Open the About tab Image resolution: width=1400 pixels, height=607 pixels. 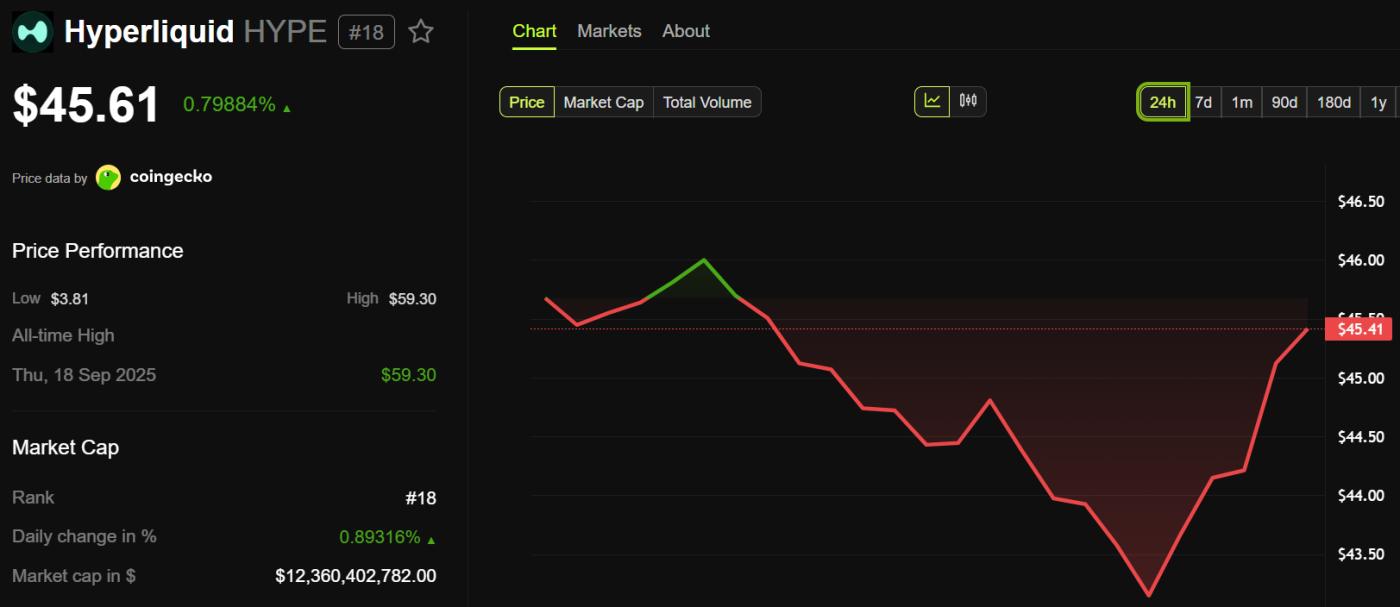[686, 31]
